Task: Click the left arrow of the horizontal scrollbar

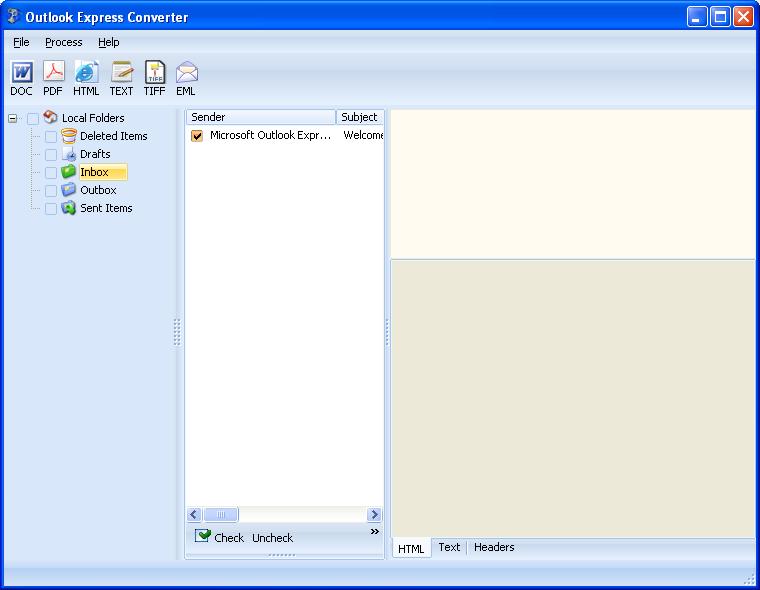Action: pyautogui.click(x=194, y=514)
